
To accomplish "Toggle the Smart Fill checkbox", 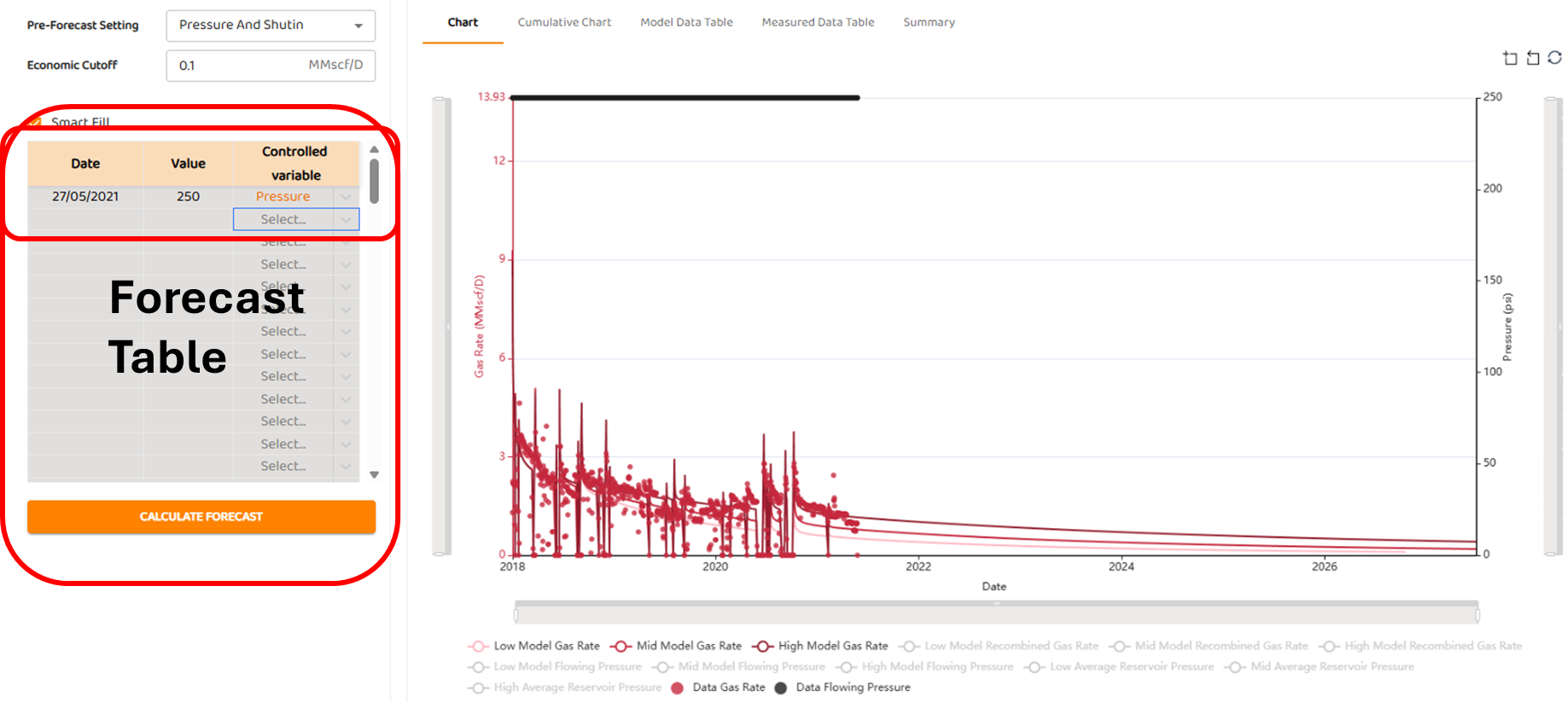I will (x=35, y=122).
